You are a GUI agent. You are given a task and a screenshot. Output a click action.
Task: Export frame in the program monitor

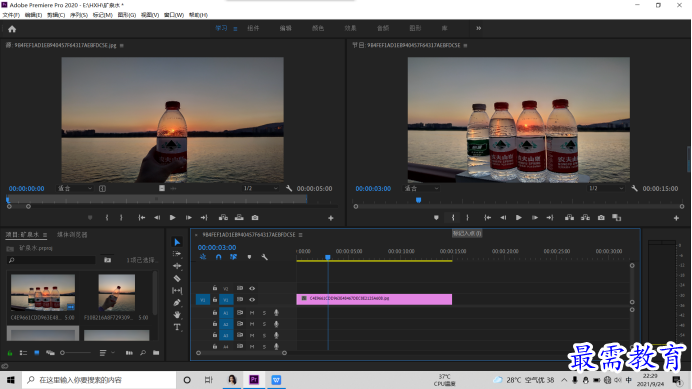pos(601,218)
